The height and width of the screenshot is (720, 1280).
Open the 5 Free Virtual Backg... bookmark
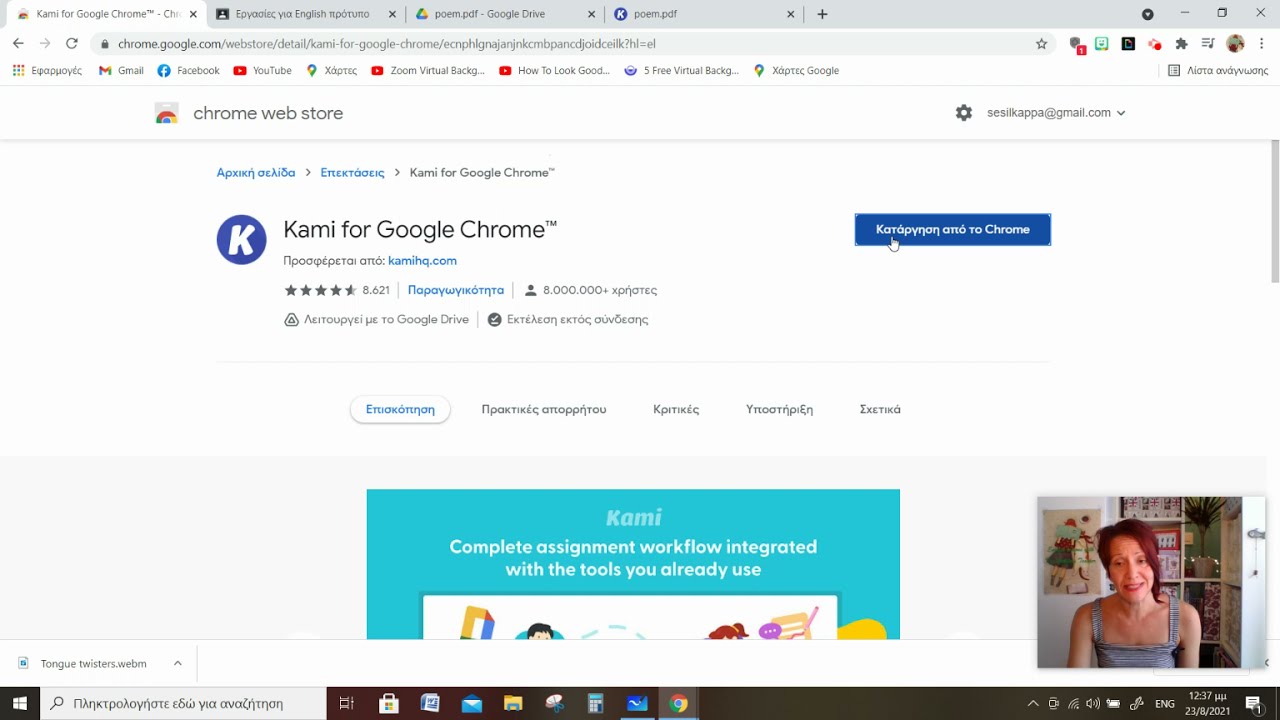click(681, 71)
